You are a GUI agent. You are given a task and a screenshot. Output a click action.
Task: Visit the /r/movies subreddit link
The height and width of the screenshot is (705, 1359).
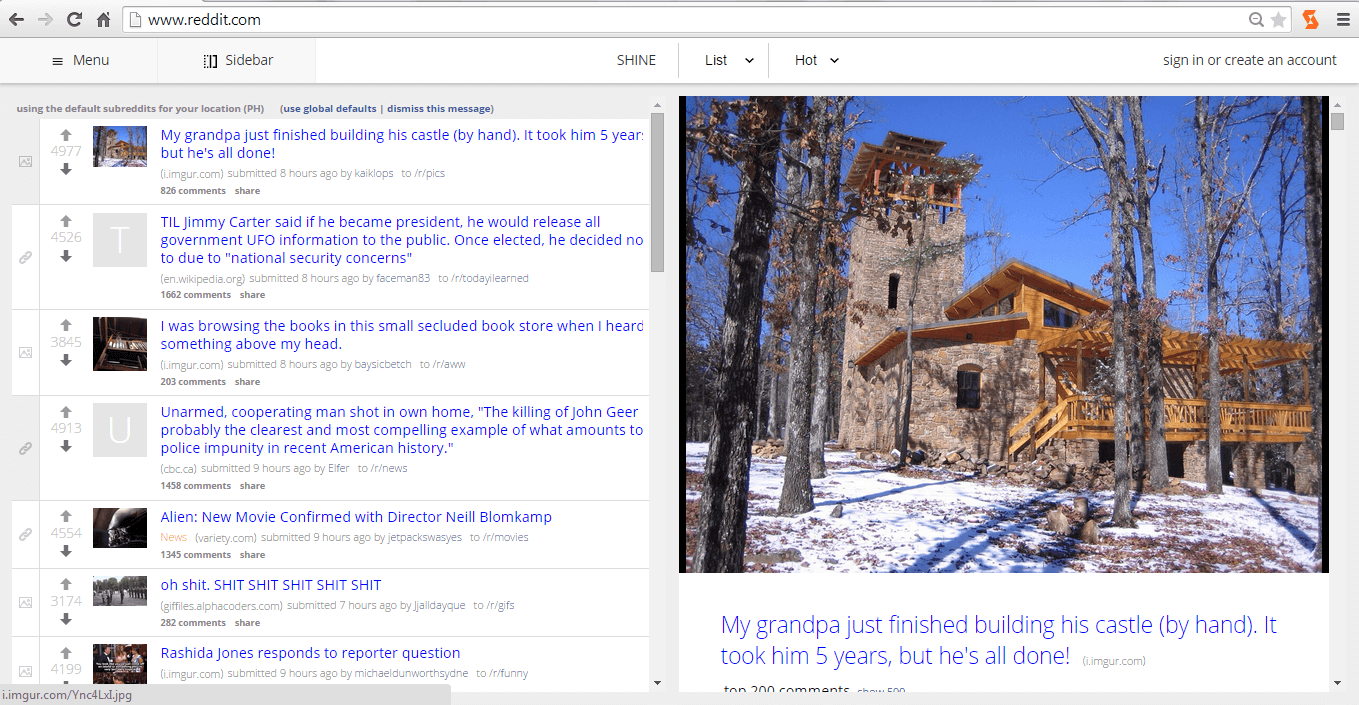505,537
